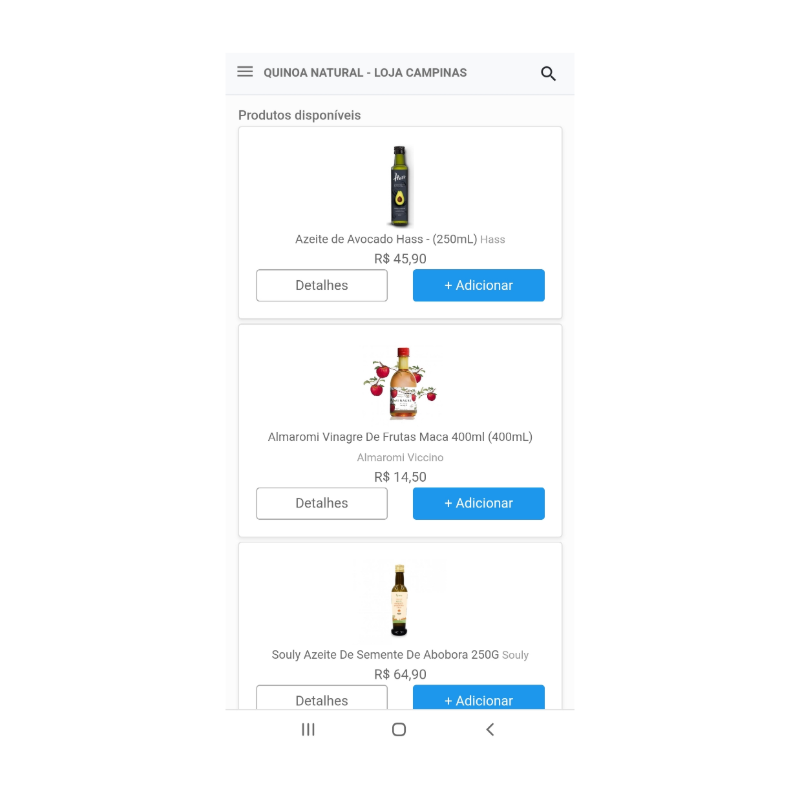Tap the Android back arrow icon
This screenshot has height=800, width=800.
[x=490, y=730]
